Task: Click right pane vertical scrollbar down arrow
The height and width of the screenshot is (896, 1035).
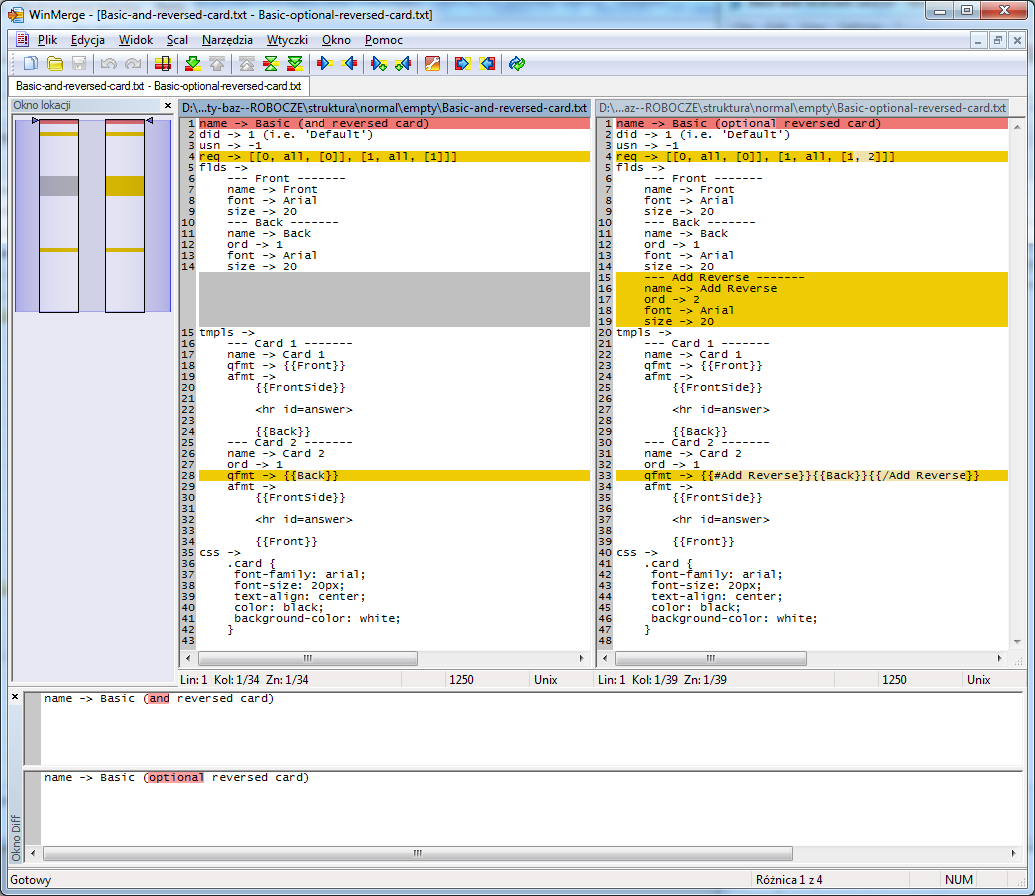Action: pyautogui.click(x=1017, y=642)
